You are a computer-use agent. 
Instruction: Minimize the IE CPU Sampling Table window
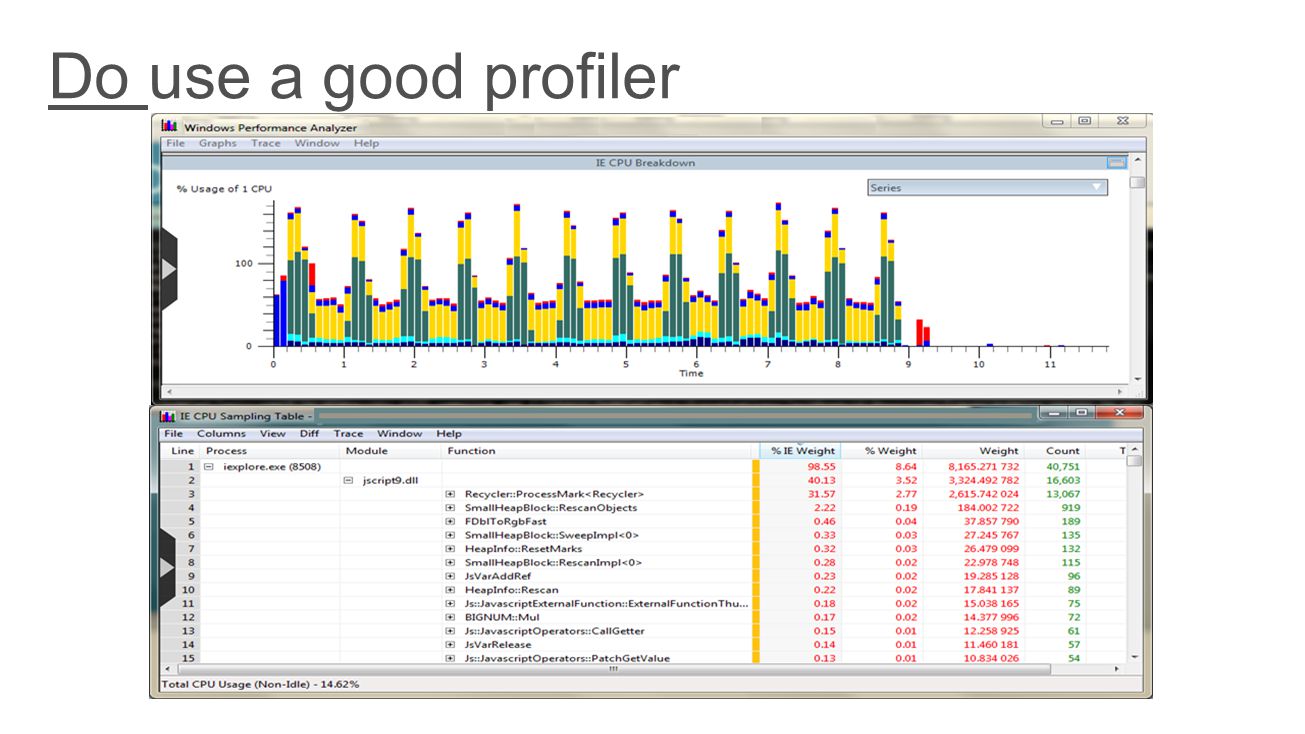tap(1053, 412)
